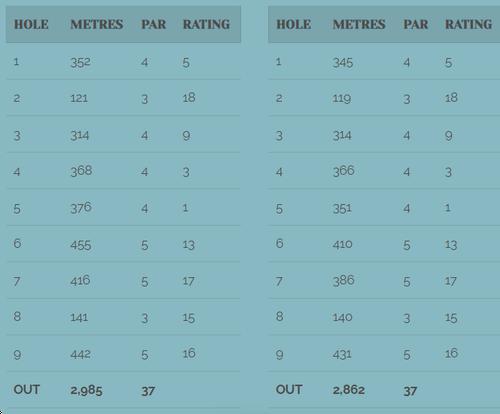Click rating 16 in the left table's hole 9 row

[x=189, y=353]
